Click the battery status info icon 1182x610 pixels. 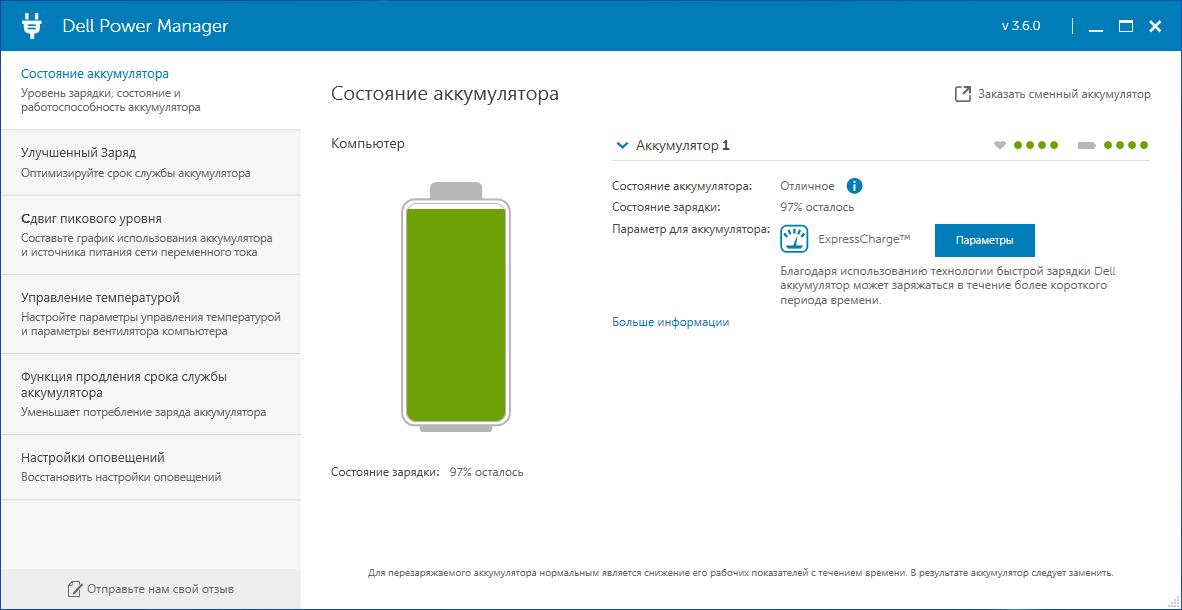854,185
